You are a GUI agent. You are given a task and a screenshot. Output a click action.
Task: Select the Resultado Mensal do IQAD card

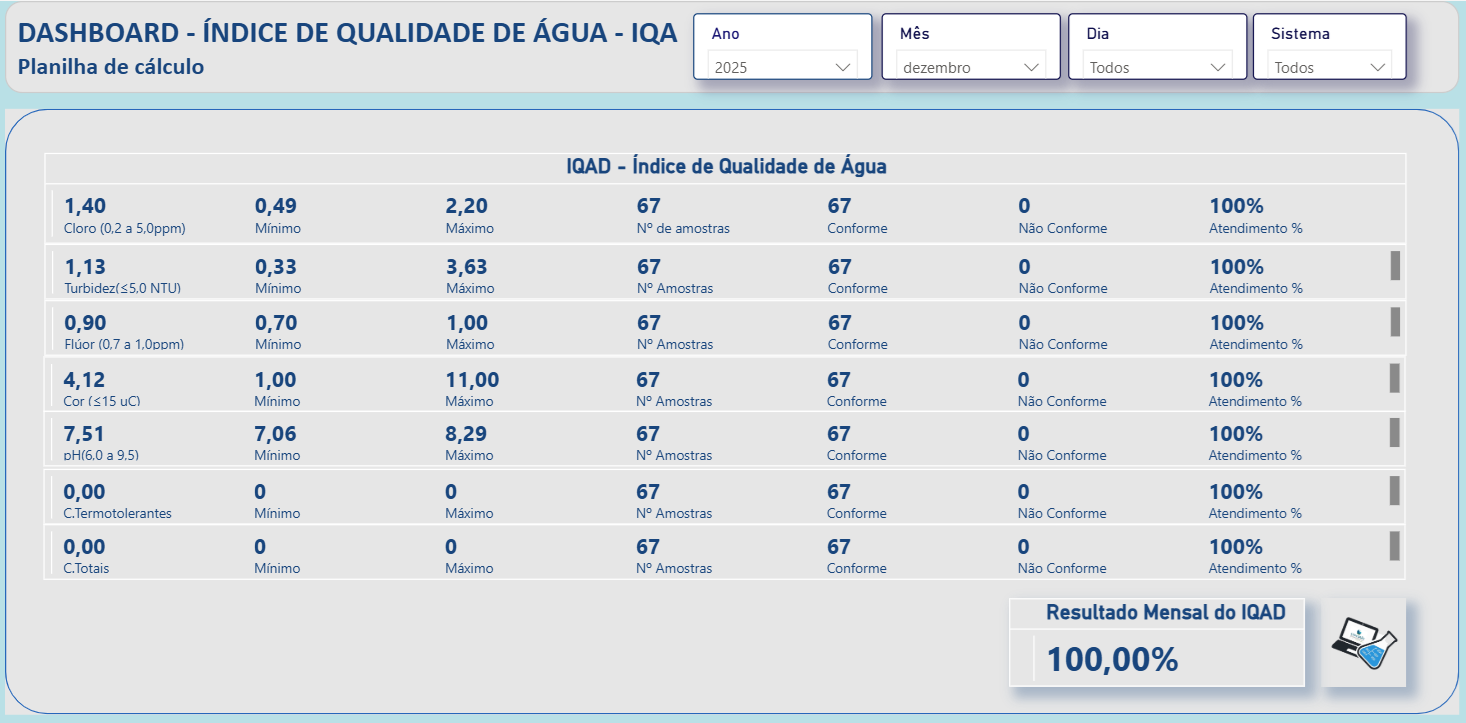(x=1157, y=643)
